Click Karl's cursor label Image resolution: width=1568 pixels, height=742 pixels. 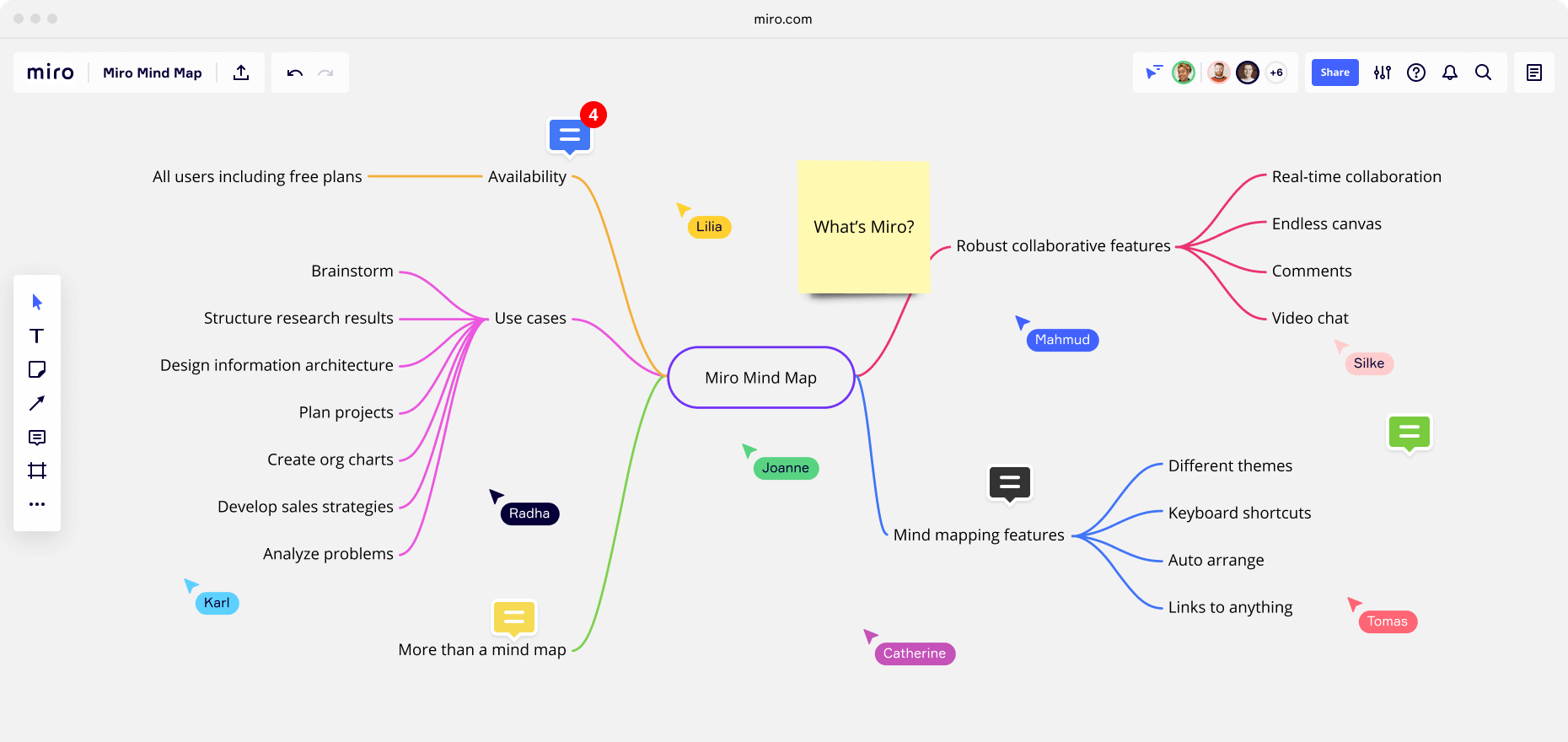(217, 603)
